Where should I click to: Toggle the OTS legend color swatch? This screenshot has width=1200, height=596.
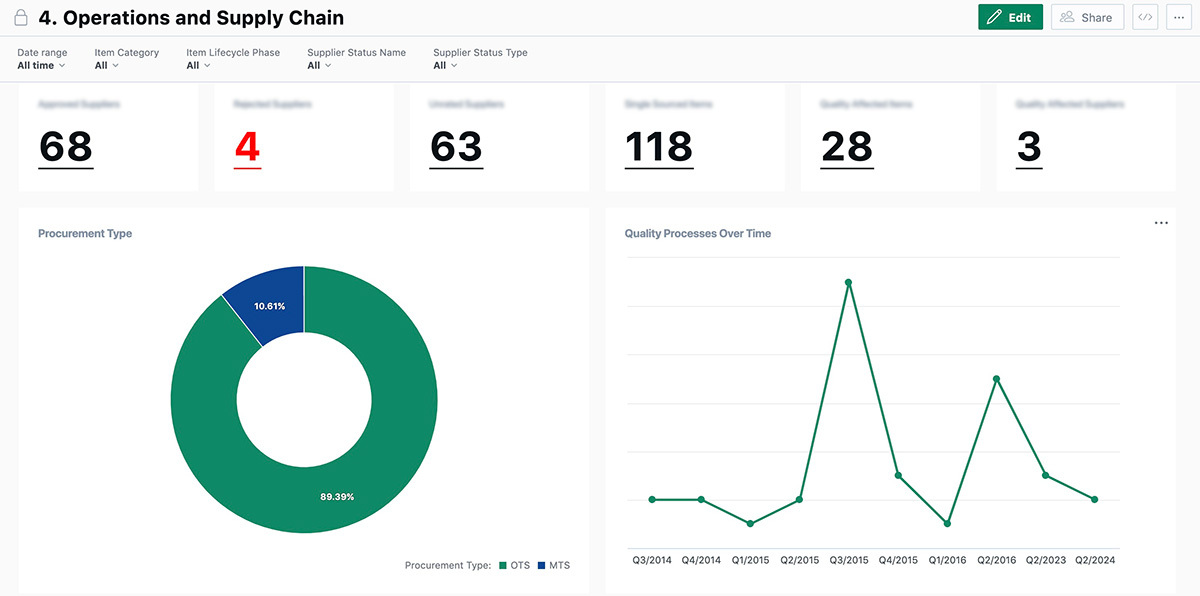point(502,566)
